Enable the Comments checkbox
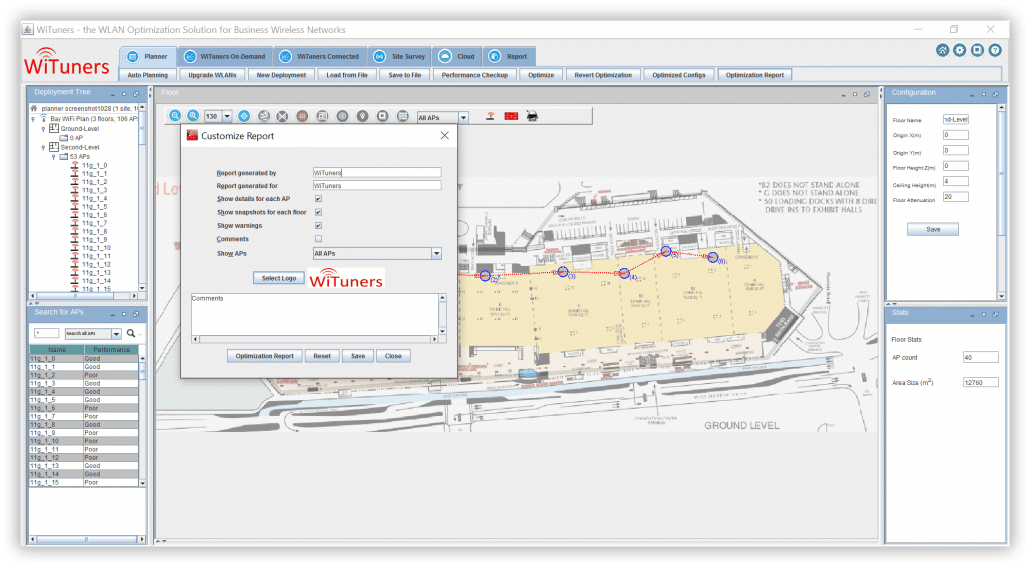The image size is (1030, 567). [x=318, y=239]
